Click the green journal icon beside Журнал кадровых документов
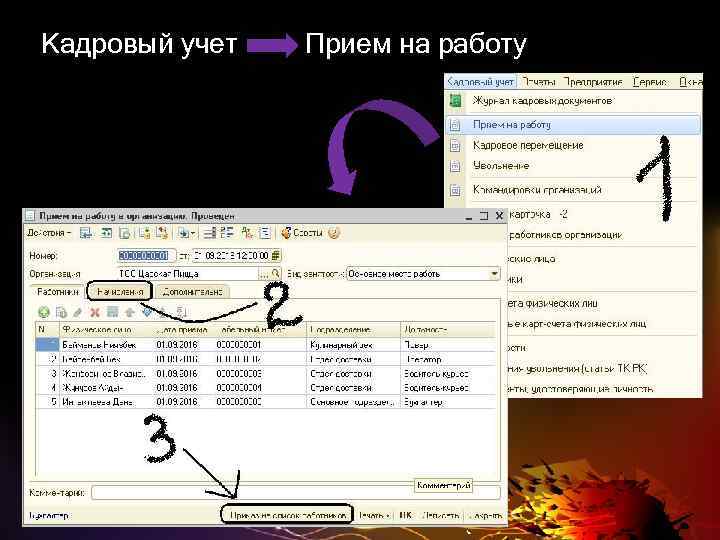Viewport: 720px width, 540px height. coord(455,101)
